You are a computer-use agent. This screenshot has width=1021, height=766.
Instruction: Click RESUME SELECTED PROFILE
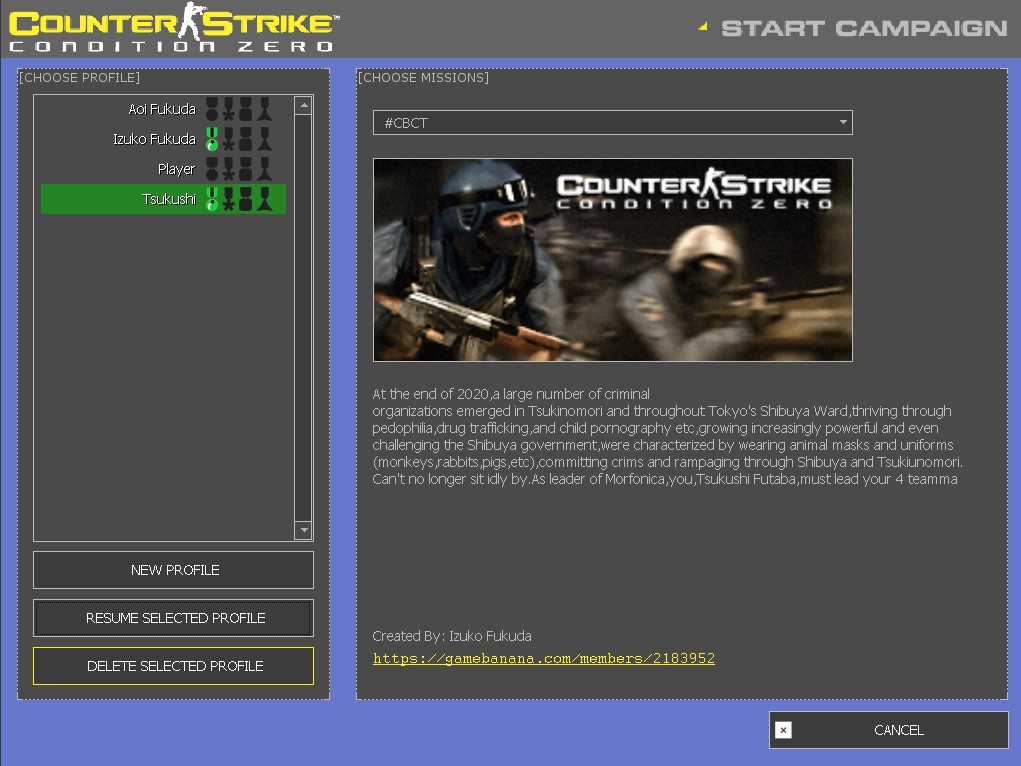tap(173, 618)
